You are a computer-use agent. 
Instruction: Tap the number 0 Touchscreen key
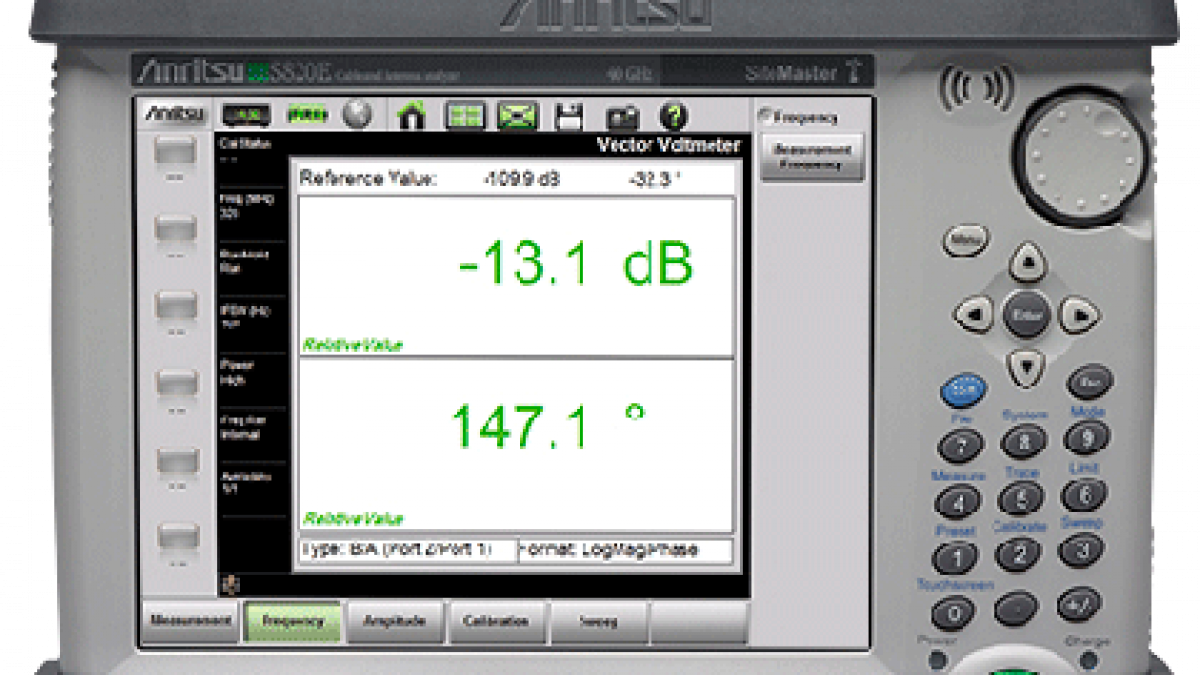(x=954, y=613)
